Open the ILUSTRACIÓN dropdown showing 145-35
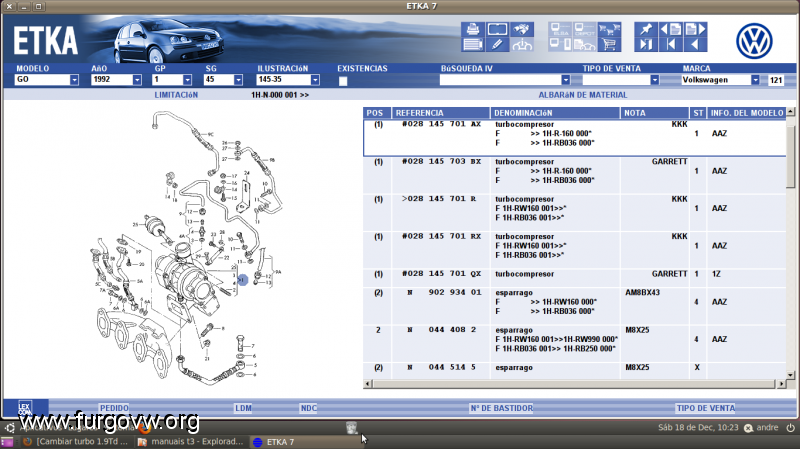 (288, 80)
